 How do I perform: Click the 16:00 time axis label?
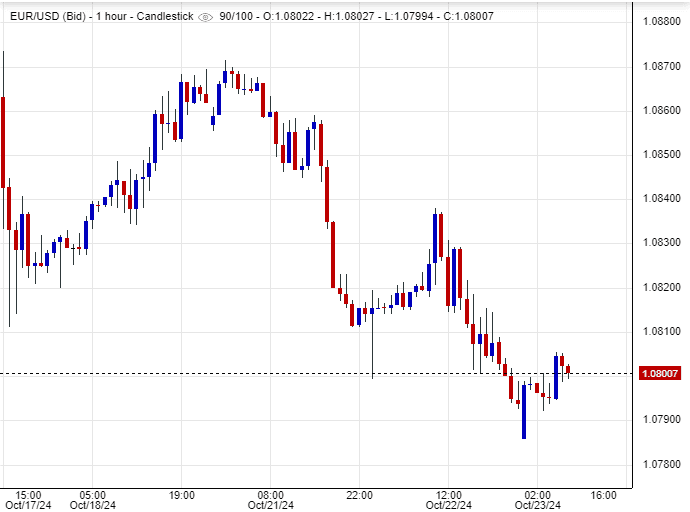point(604,494)
